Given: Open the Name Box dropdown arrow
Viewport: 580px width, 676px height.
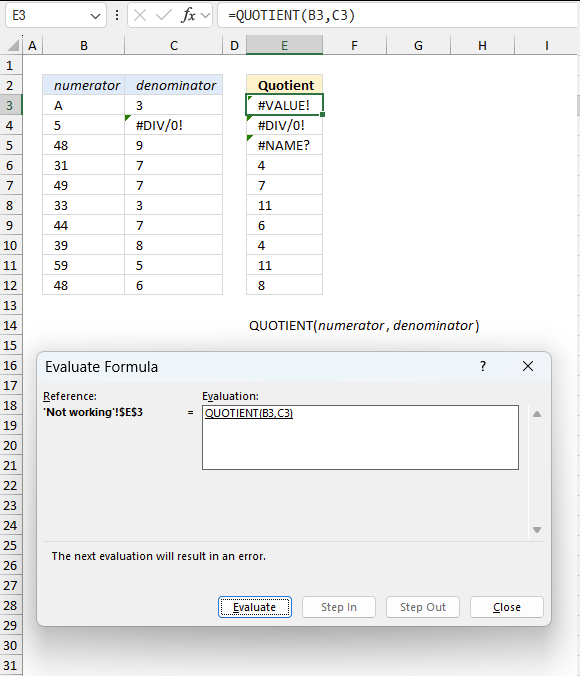Looking at the screenshot, I should (95, 16).
